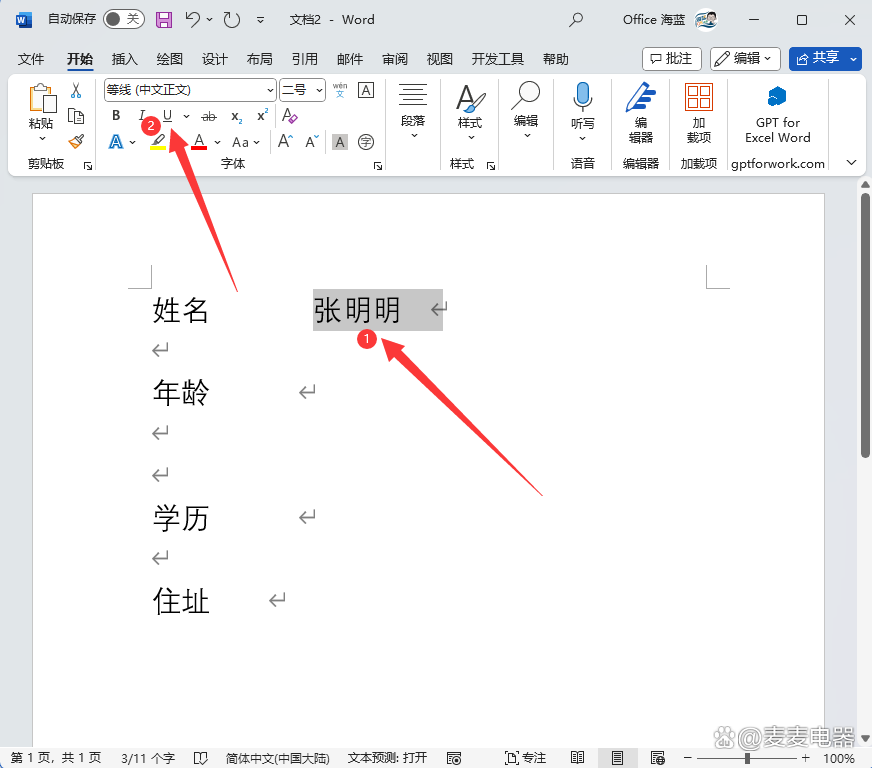Click the accessibility book icon in status bar
Image resolution: width=872 pixels, height=768 pixels.
[200, 758]
